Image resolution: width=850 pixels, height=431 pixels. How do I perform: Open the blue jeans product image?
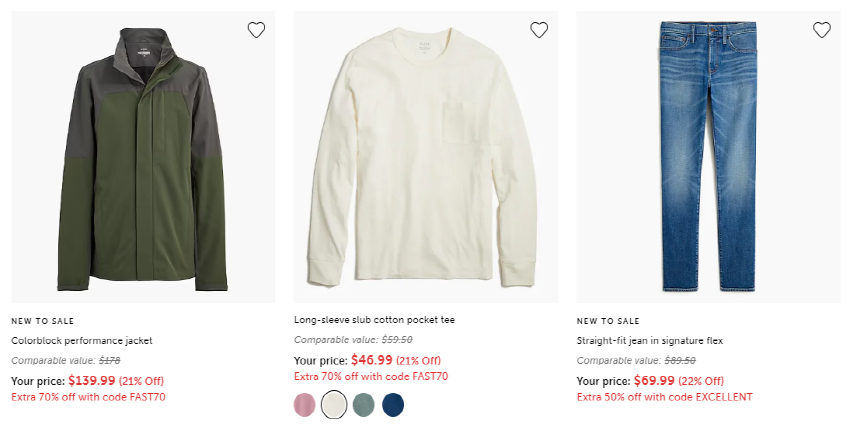[x=709, y=157]
